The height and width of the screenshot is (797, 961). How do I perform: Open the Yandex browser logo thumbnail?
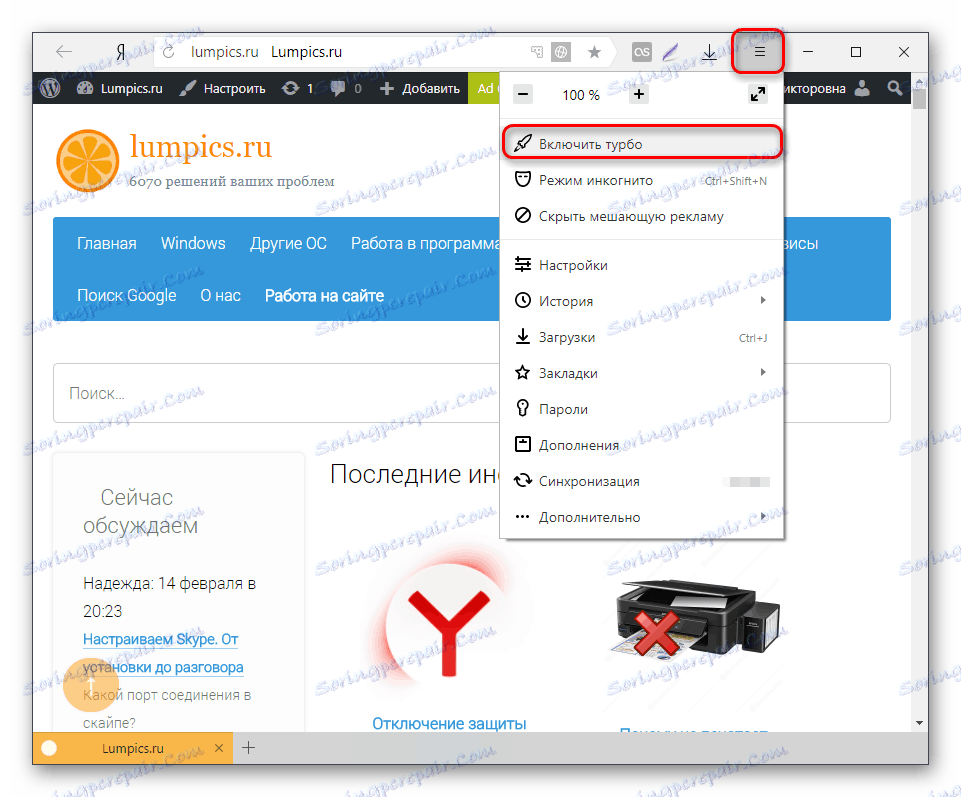[x=449, y=622]
